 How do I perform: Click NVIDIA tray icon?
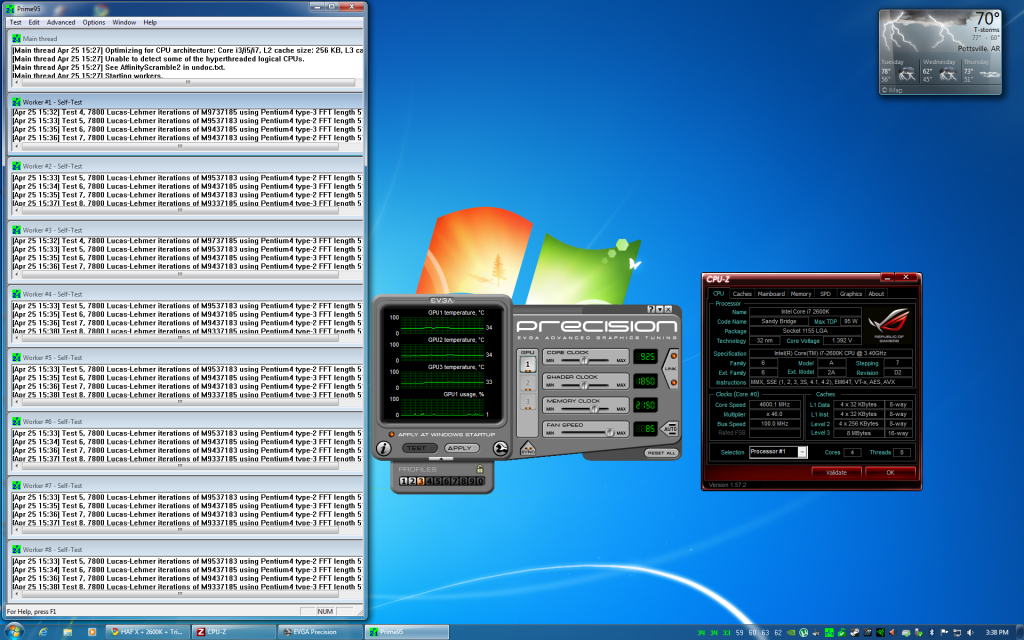click(x=791, y=632)
